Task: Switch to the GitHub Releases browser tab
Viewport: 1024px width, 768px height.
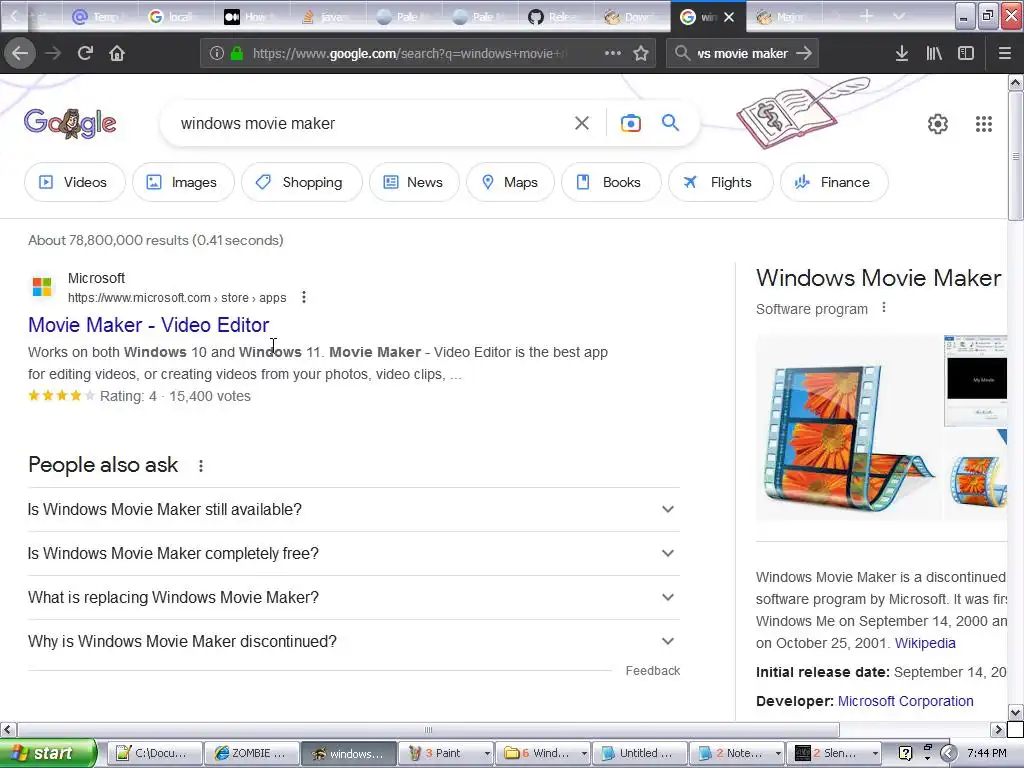Action: point(555,16)
